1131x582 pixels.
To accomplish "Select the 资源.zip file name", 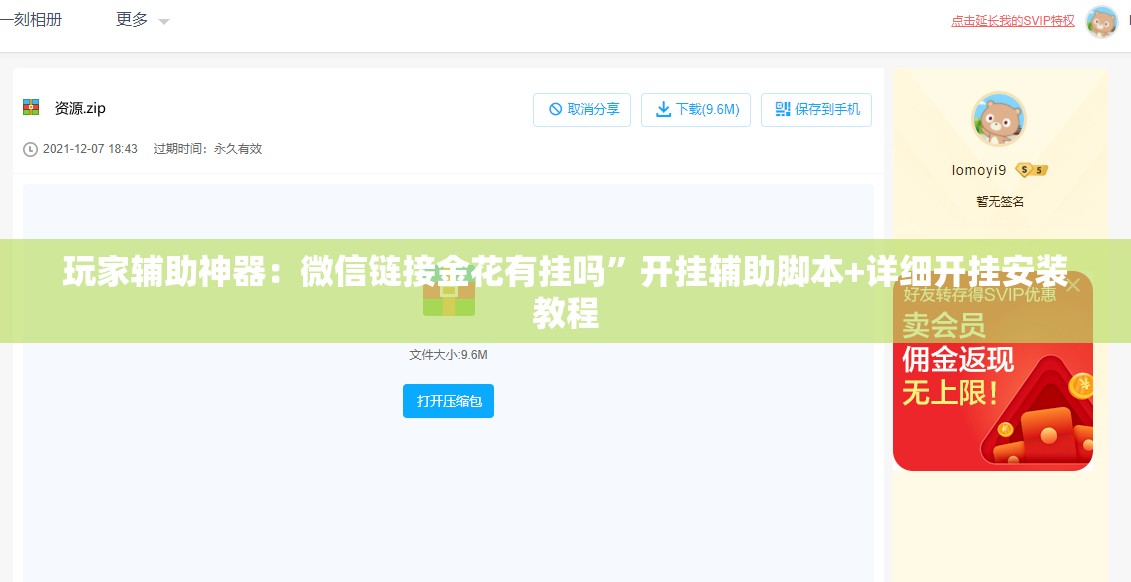I will [80, 108].
